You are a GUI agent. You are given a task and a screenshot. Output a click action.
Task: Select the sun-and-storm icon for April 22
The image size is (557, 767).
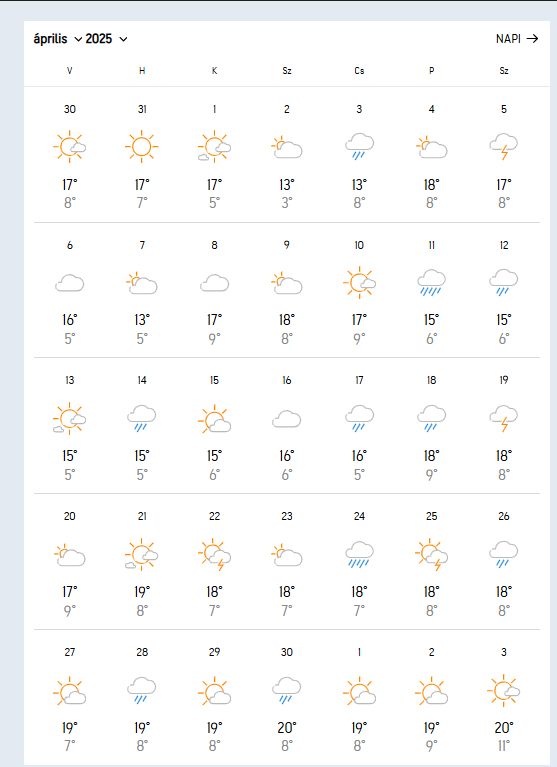214,554
